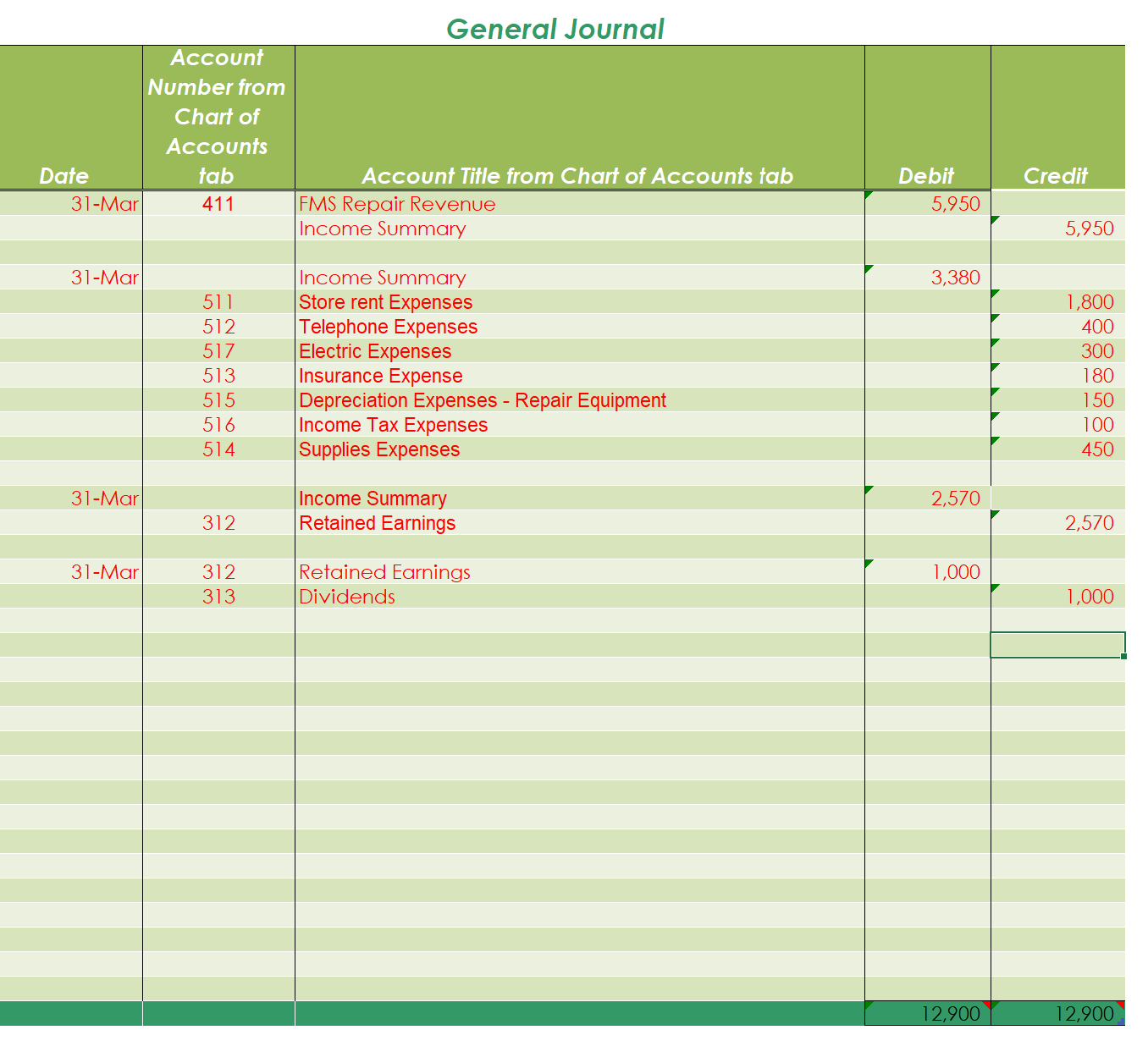Select debit cell '2,570'
1148x1041 pixels.
click(x=928, y=498)
